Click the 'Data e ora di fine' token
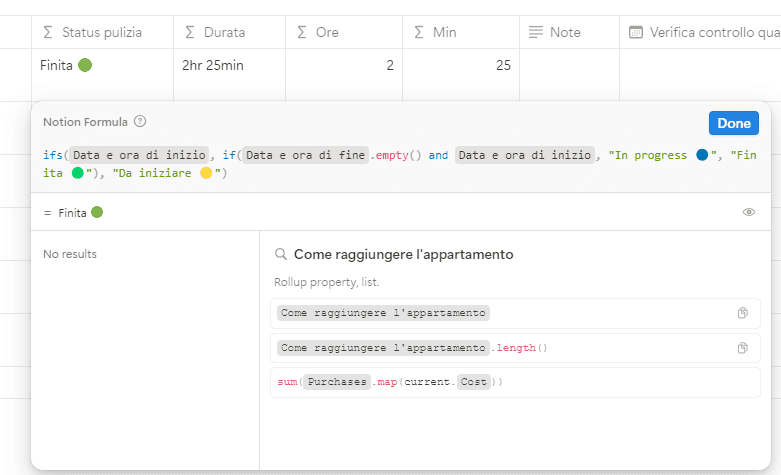Screen dimensions: 781x475 point(305,155)
